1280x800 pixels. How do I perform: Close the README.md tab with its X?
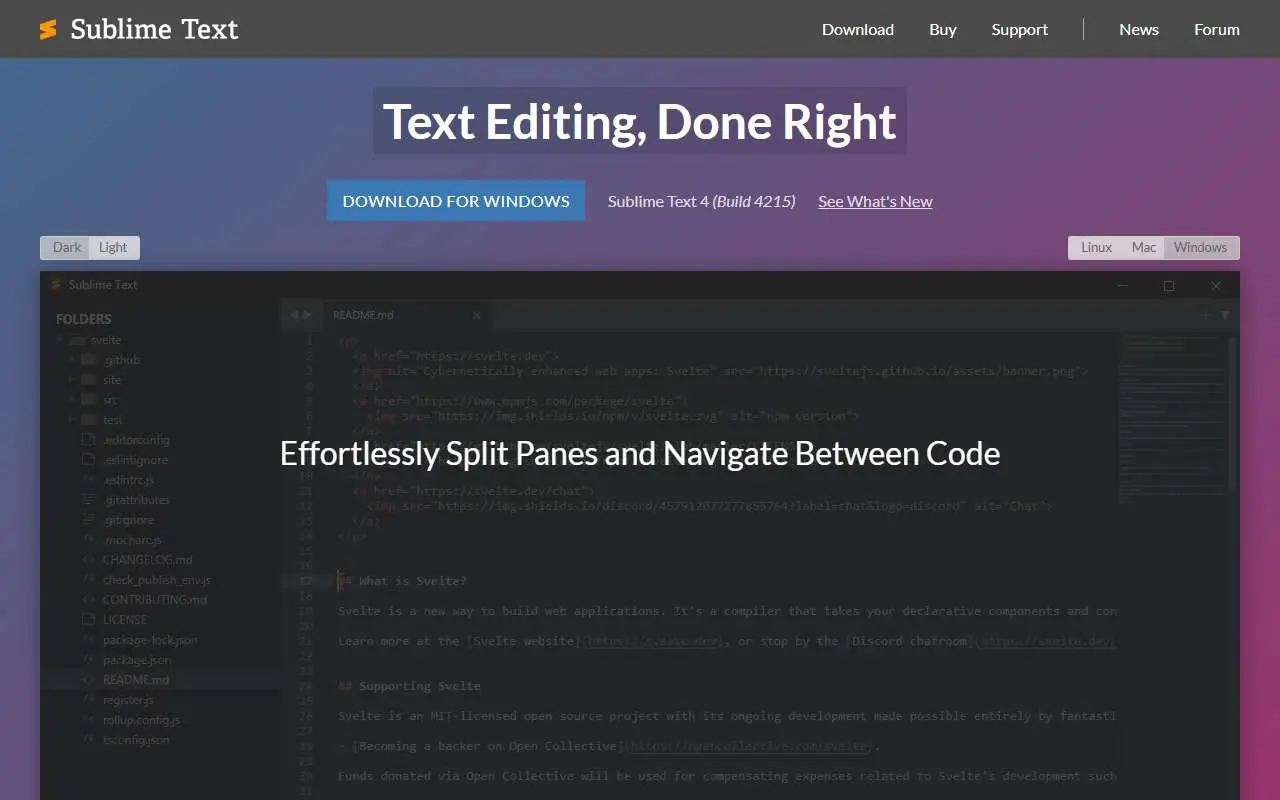(x=477, y=315)
